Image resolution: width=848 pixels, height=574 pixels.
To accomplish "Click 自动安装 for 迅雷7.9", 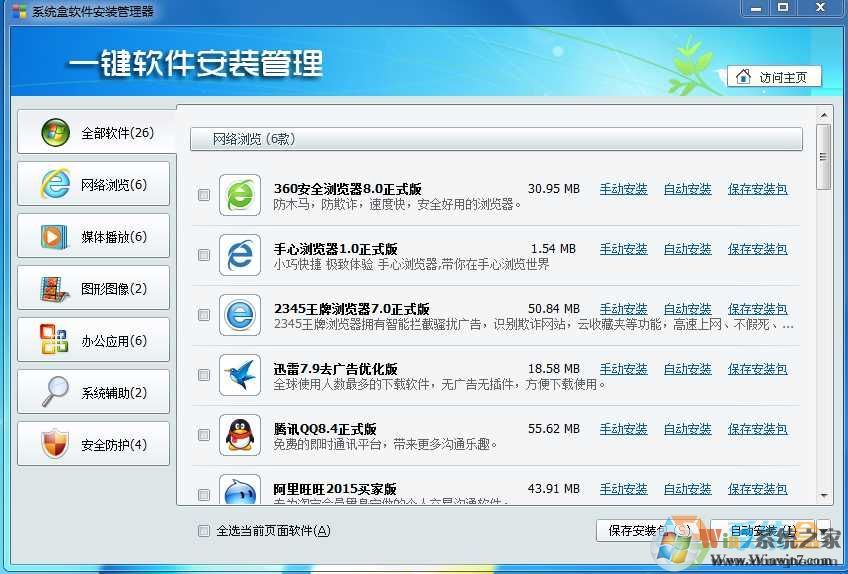I will pos(687,369).
